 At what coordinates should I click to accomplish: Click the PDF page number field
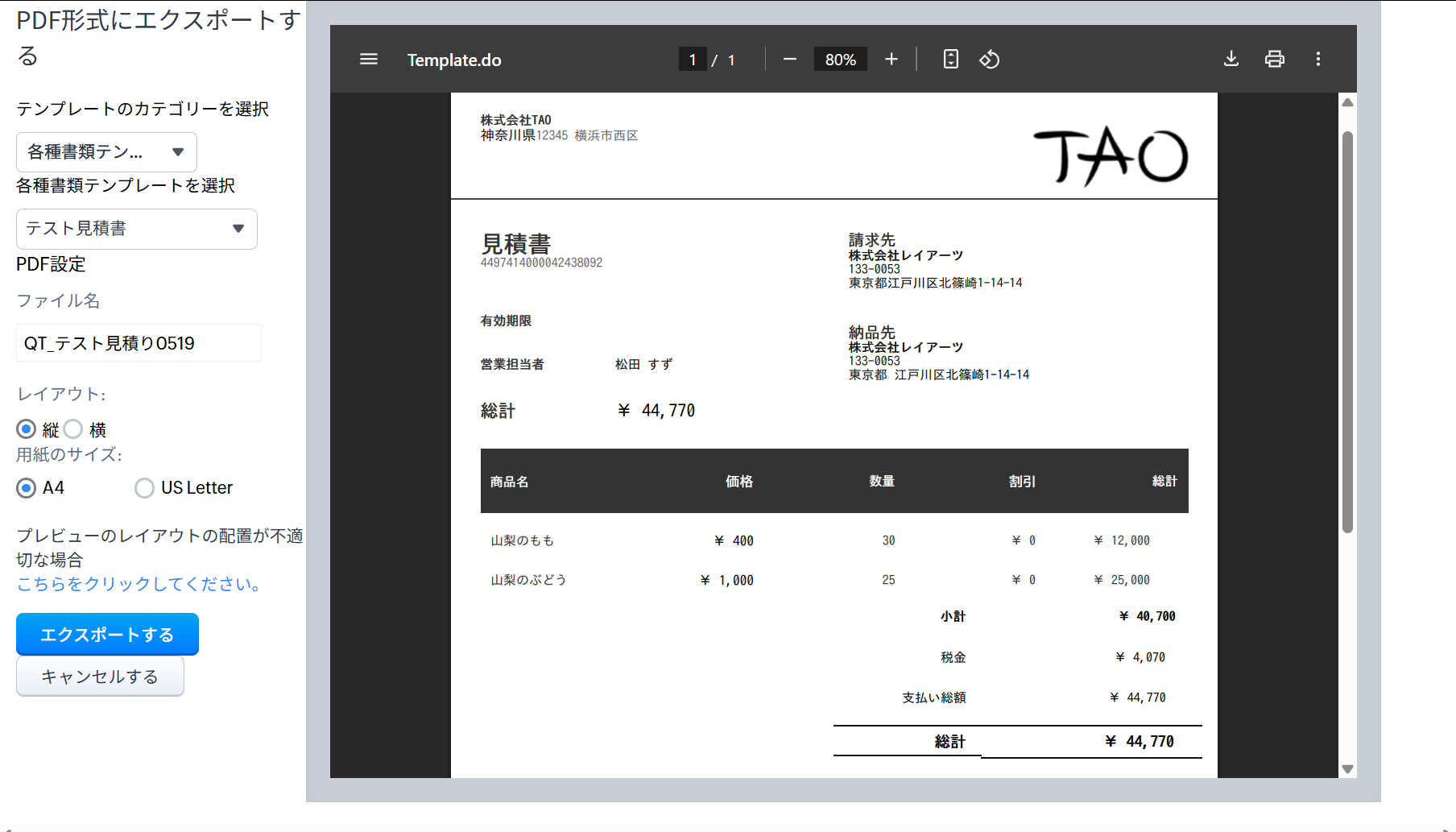point(693,60)
